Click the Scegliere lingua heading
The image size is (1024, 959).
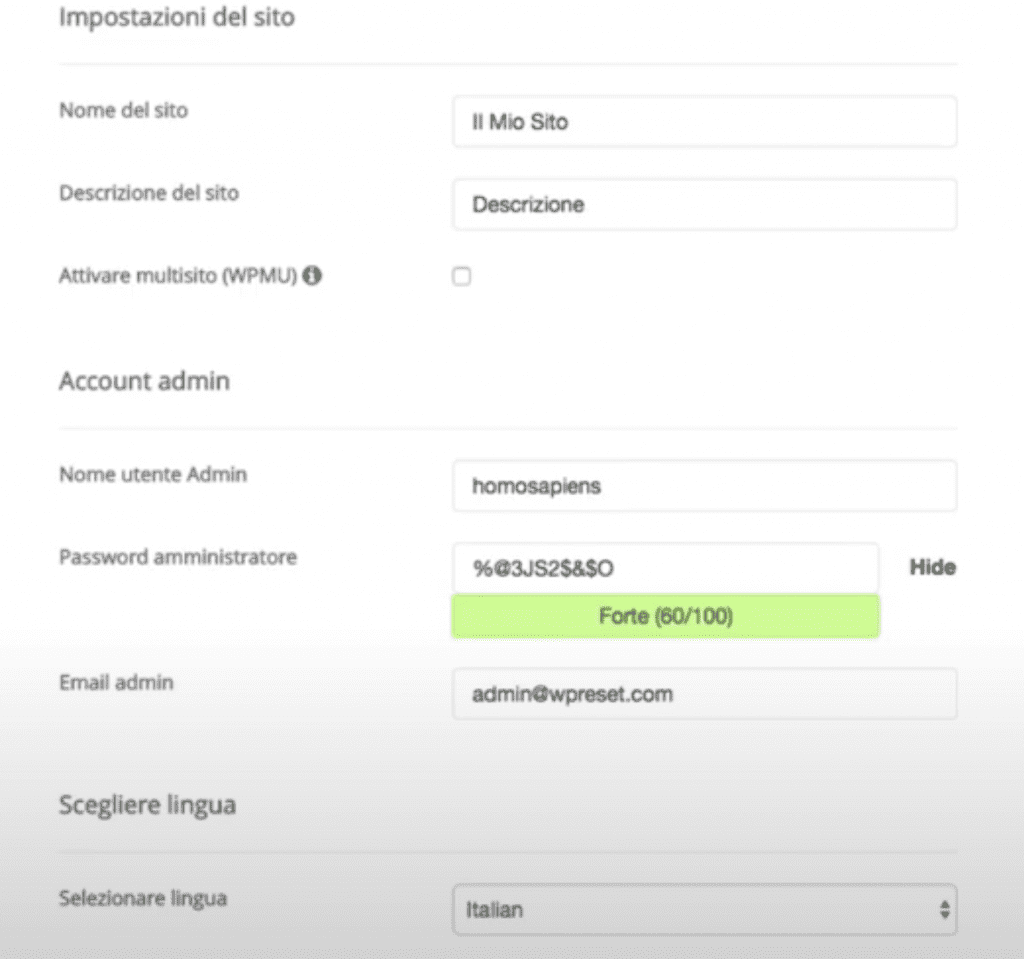tap(148, 805)
